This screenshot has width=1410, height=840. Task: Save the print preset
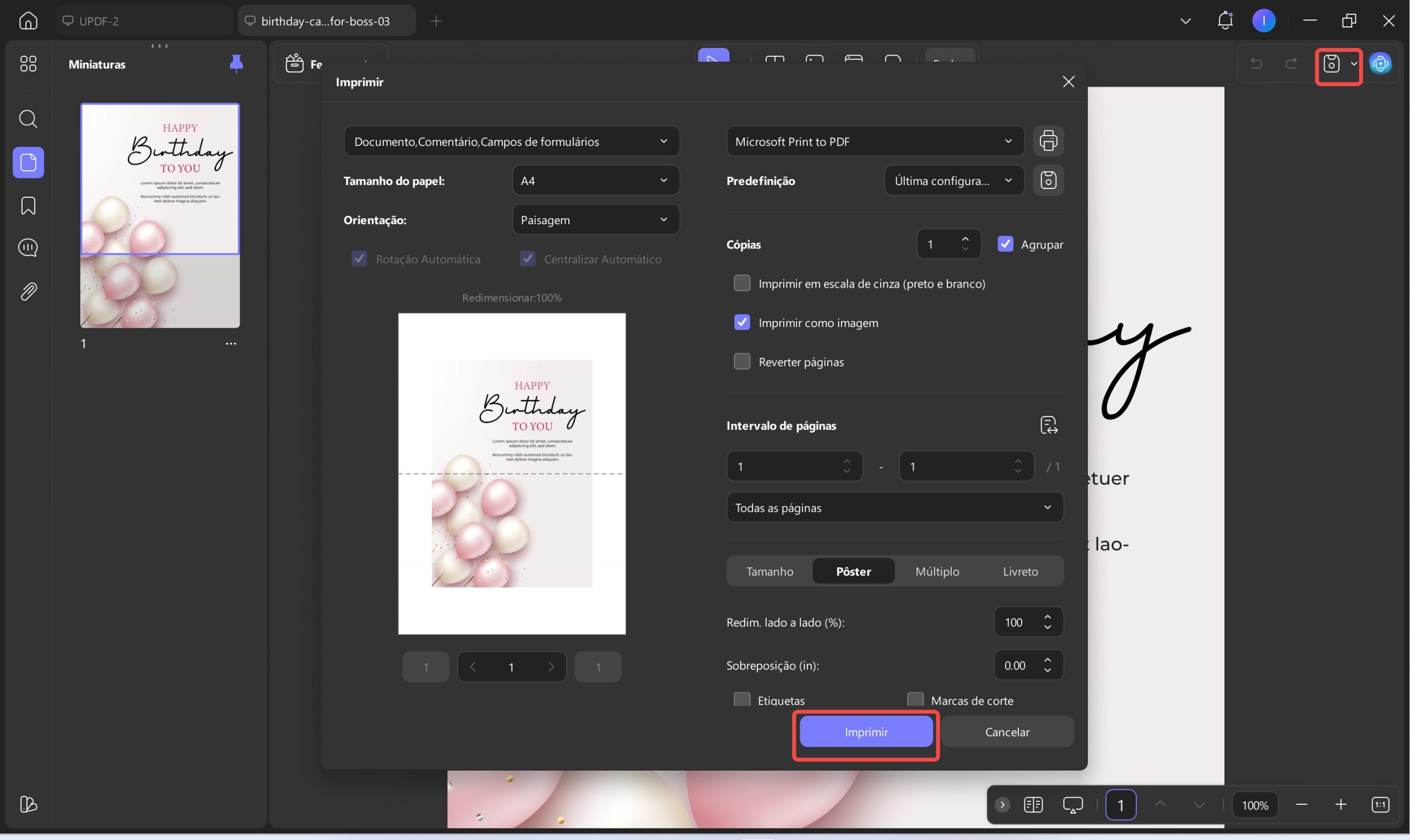[1049, 181]
